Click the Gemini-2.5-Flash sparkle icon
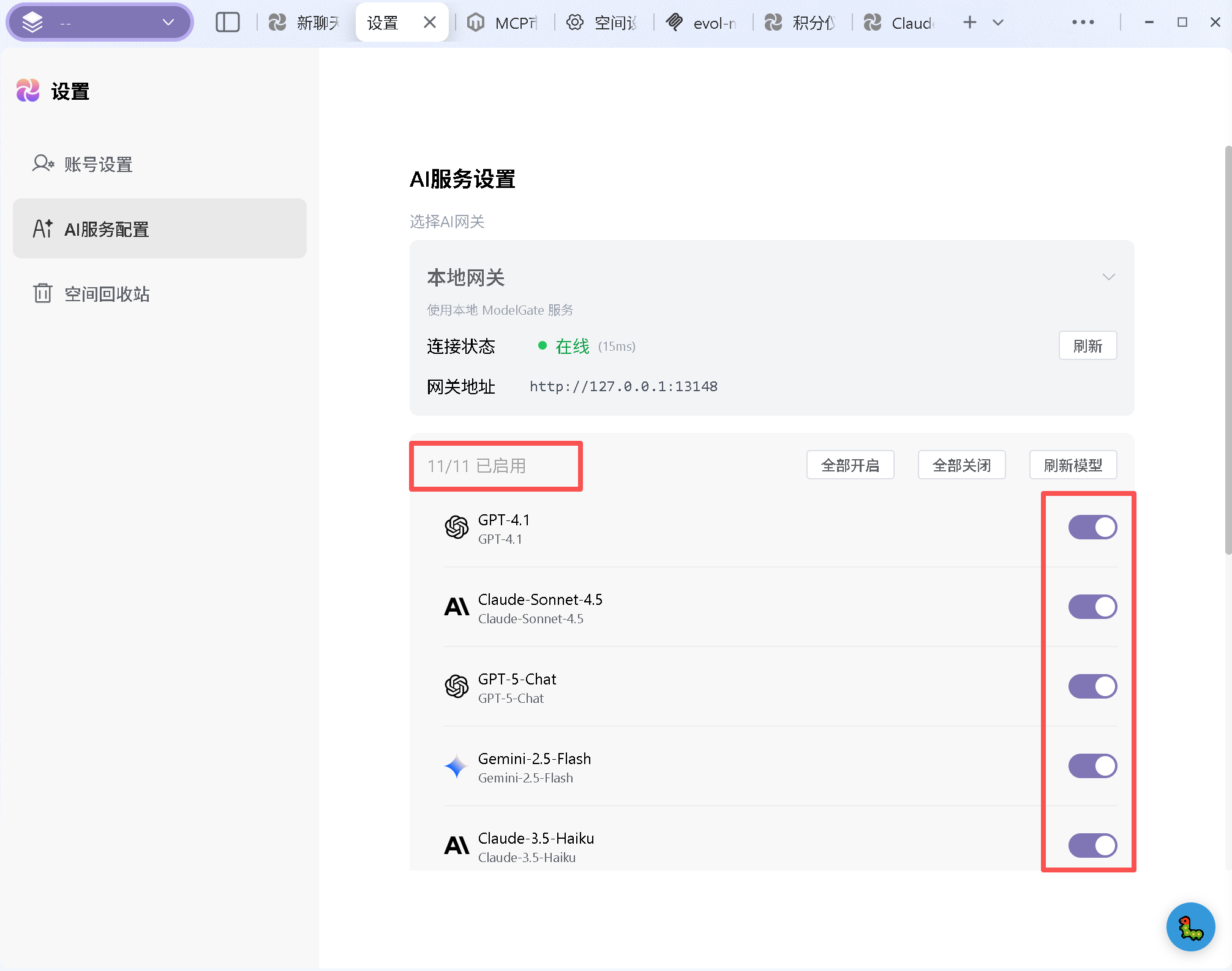The image size is (1232, 971). tap(456, 766)
